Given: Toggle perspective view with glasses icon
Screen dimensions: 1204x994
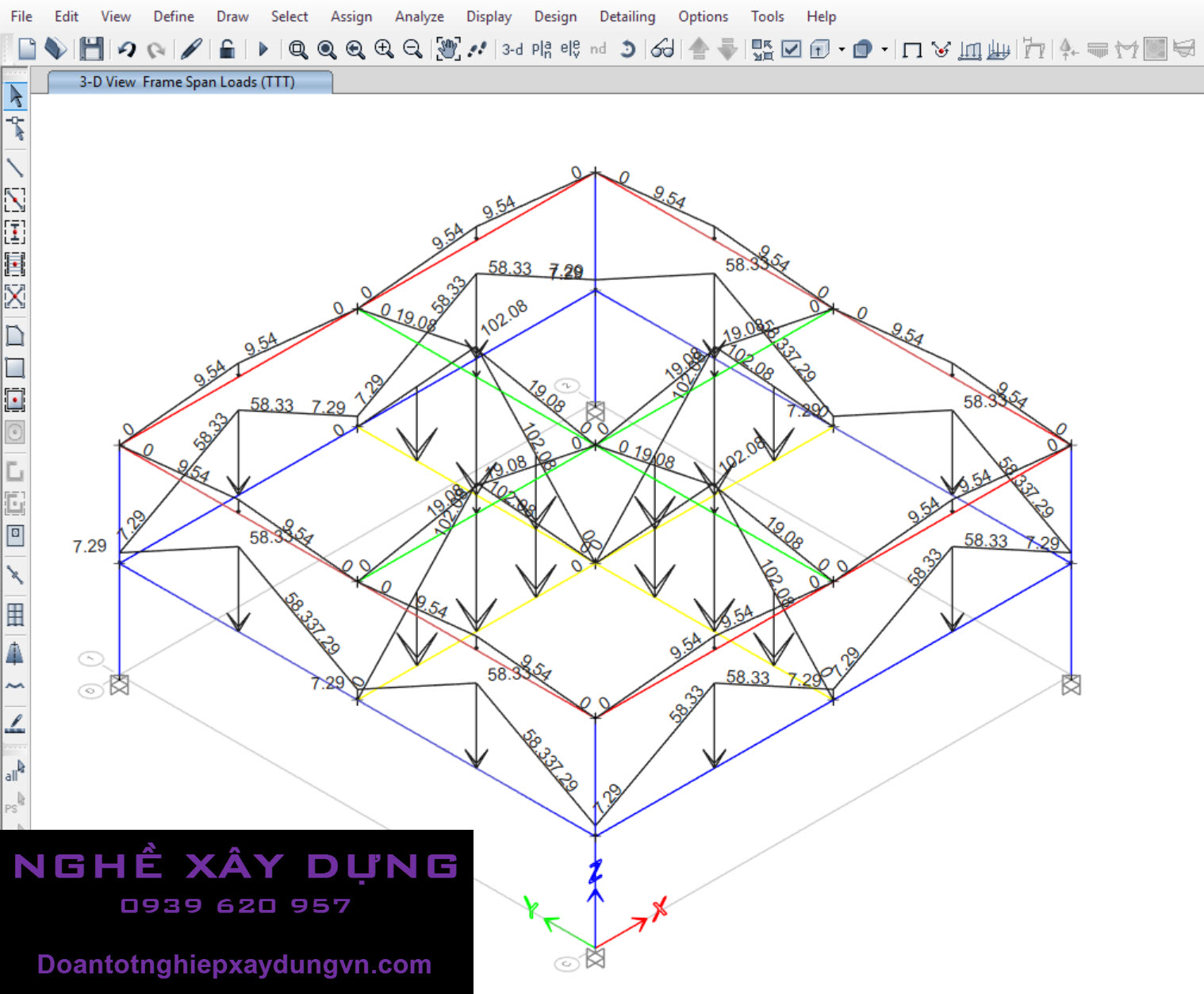Looking at the screenshot, I should pyautogui.click(x=662, y=49).
